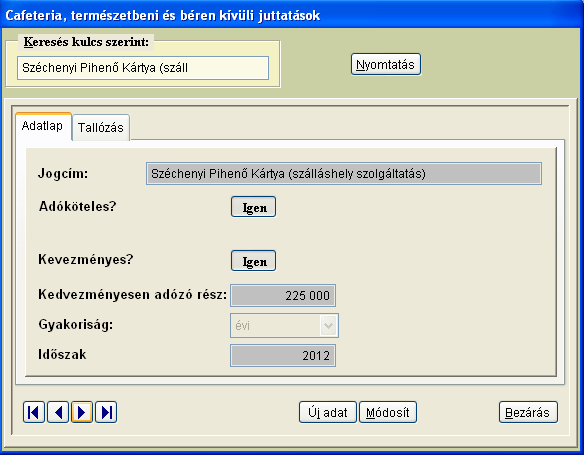Viewport: 584px width, 455px height.
Task: Click the Időszak field showing 2012
Action: pyautogui.click(x=283, y=356)
